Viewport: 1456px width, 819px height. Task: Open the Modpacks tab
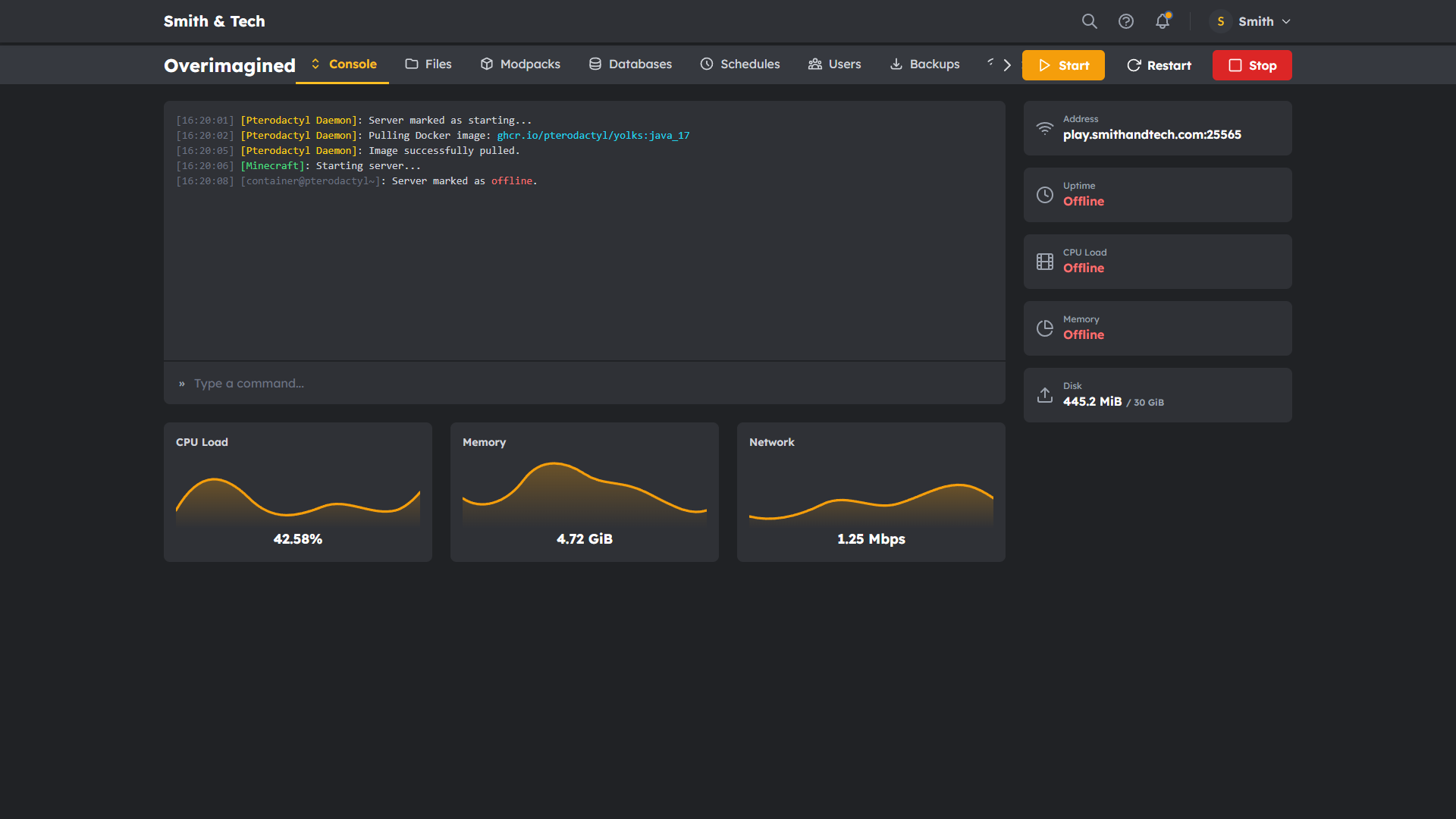pos(520,64)
